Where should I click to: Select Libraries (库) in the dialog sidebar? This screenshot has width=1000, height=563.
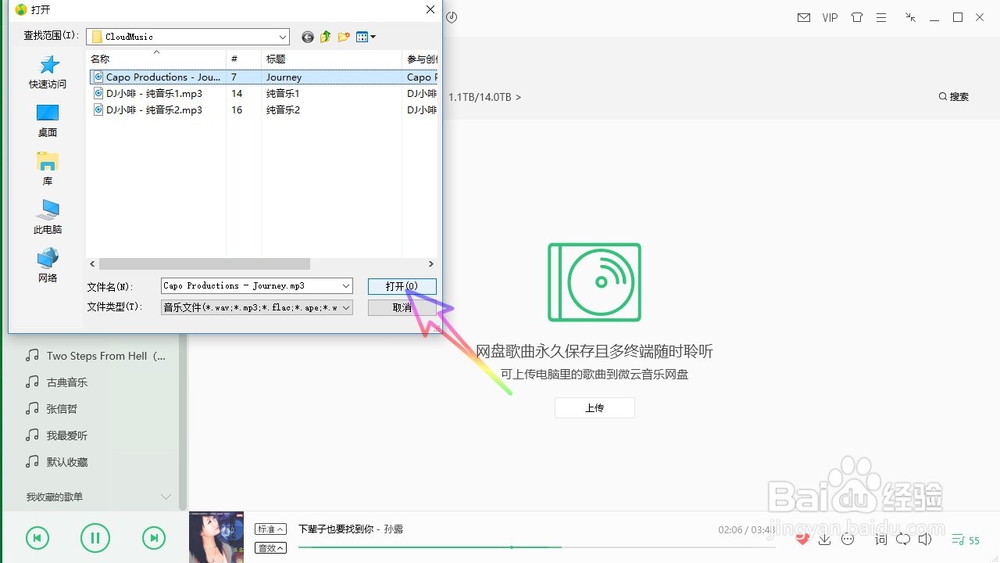47,169
